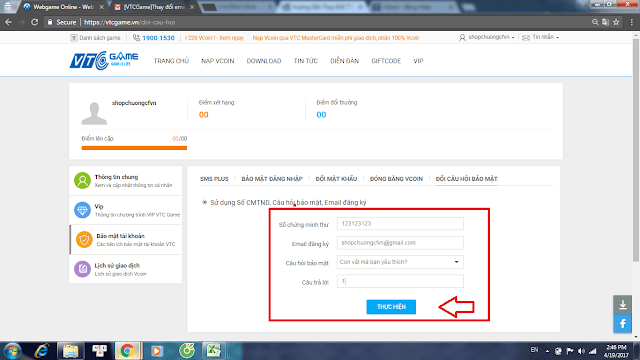Click the THỰC HIỆN button

pyautogui.click(x=391, y=307)
